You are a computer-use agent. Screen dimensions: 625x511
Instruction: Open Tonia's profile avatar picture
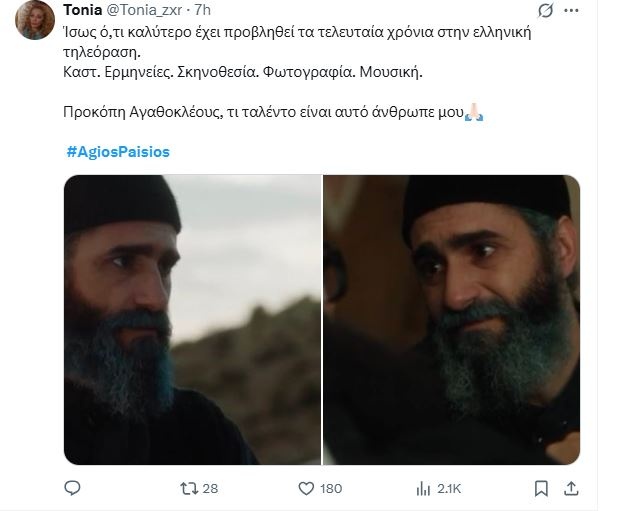click(35, 20)
